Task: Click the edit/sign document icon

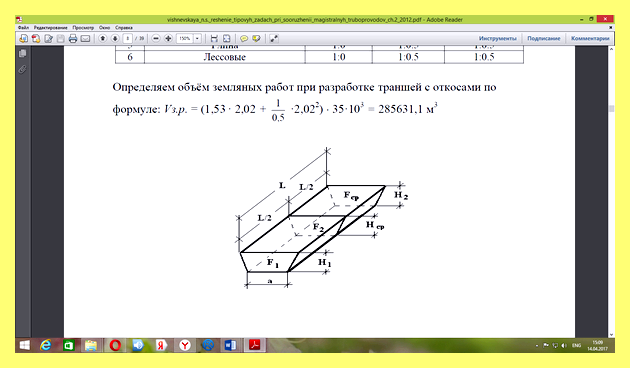Action: pyautogui.click(x=49, y=39)
